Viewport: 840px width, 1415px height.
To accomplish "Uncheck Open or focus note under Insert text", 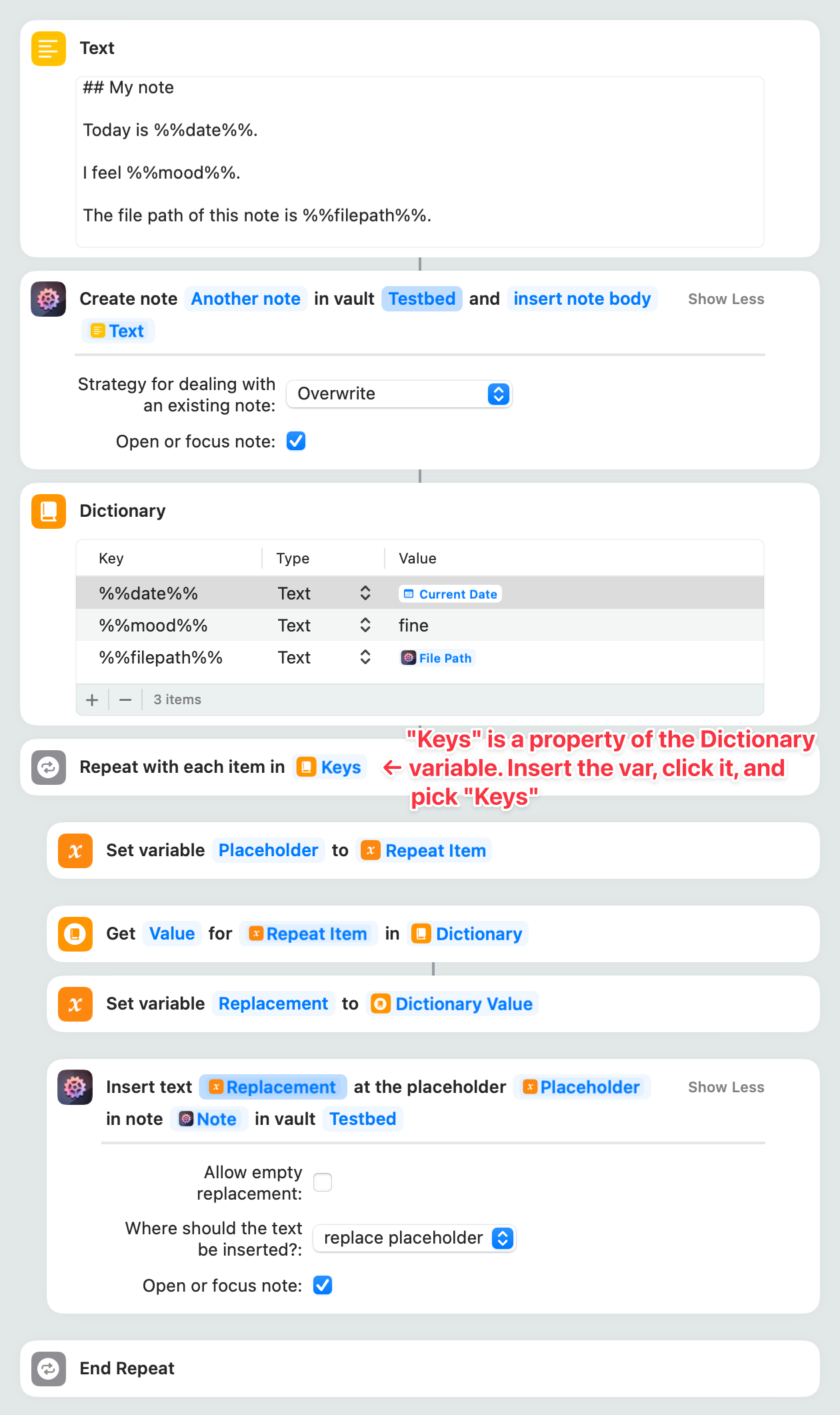I will pyautogui.click(x=323, y=1286).
